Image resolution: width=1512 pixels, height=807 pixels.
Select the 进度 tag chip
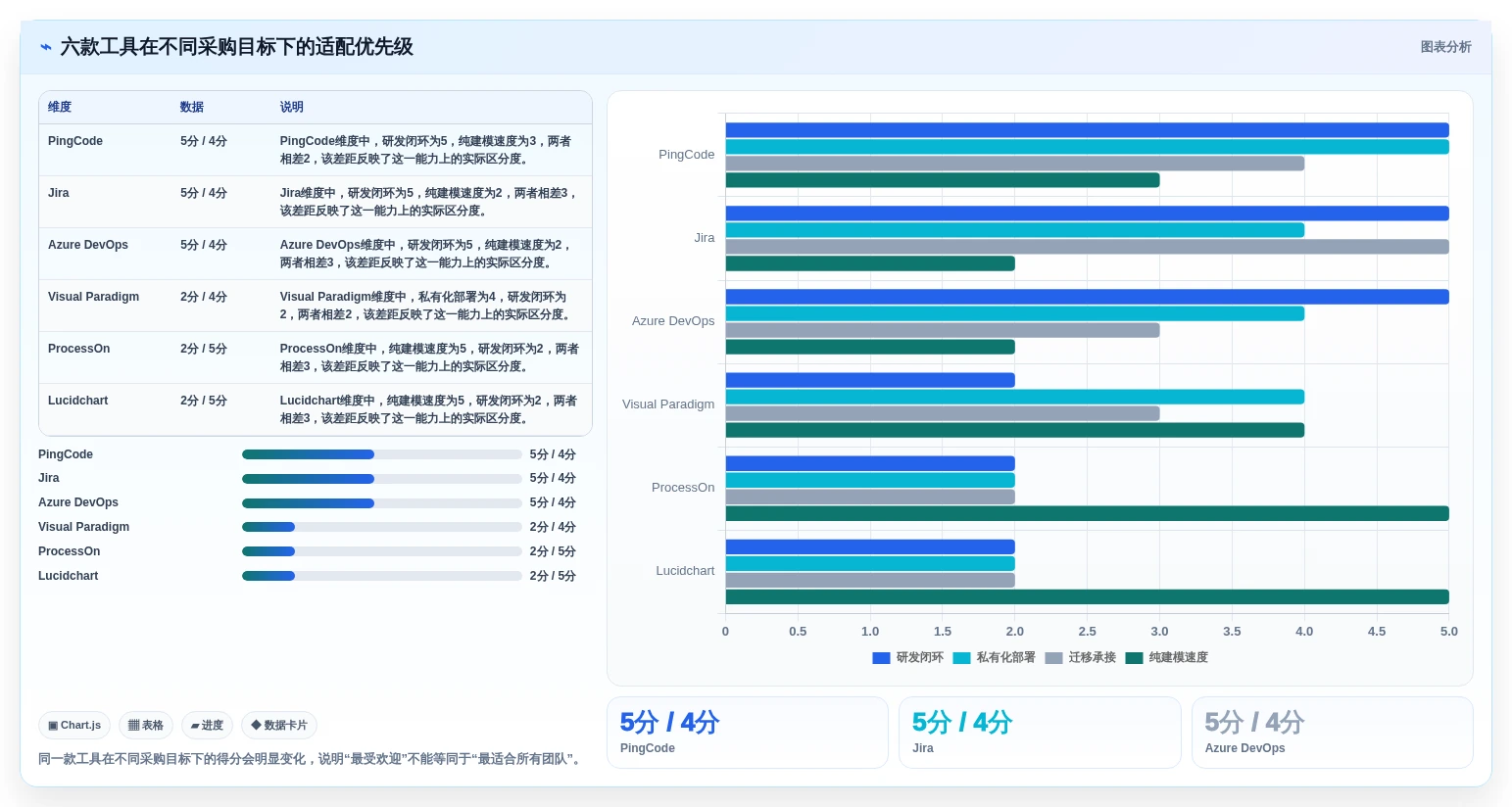click(x=207, y=726)
